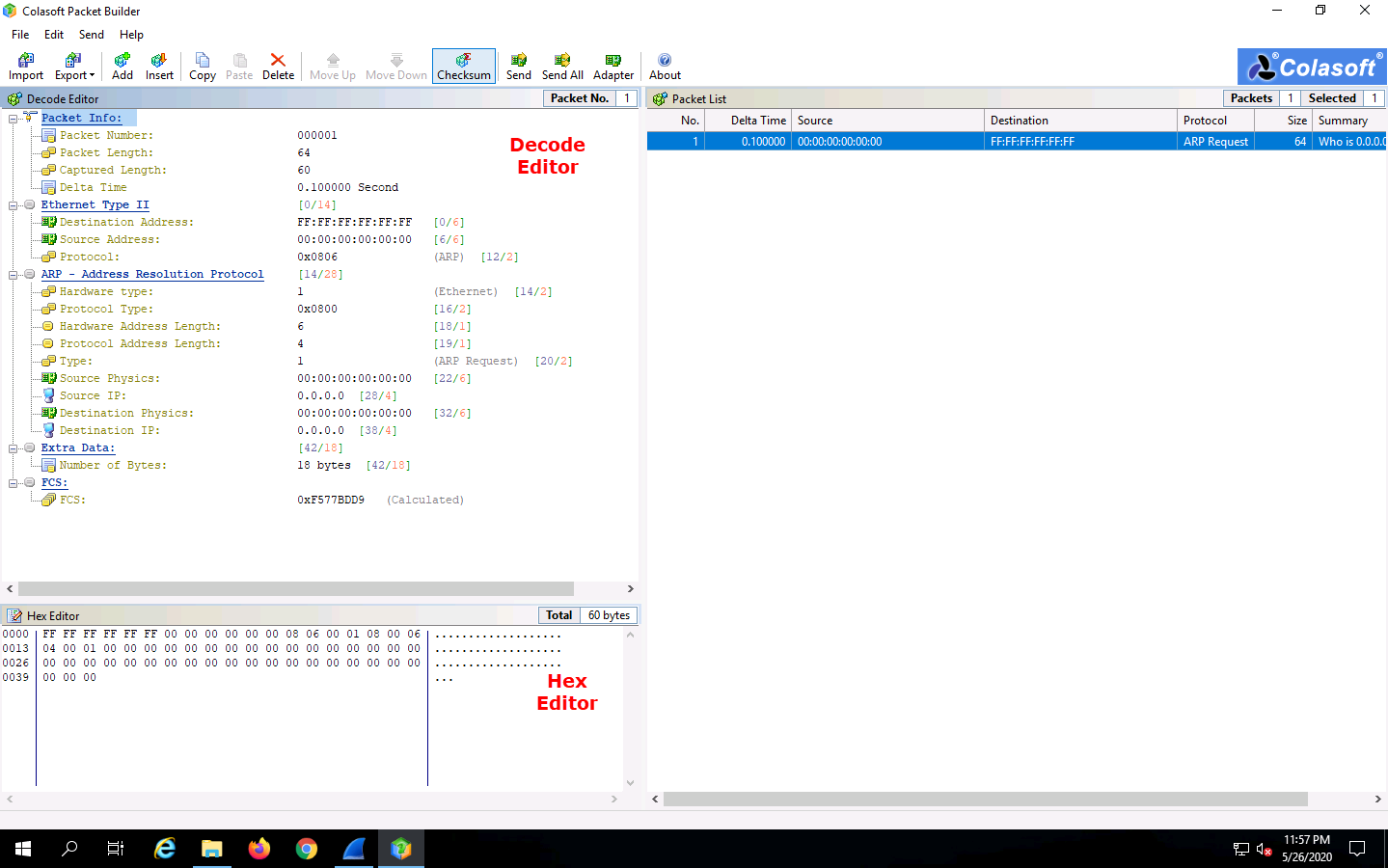
Task: Select the Ethernet Type II heading
Action: click(x=95, y=204)
